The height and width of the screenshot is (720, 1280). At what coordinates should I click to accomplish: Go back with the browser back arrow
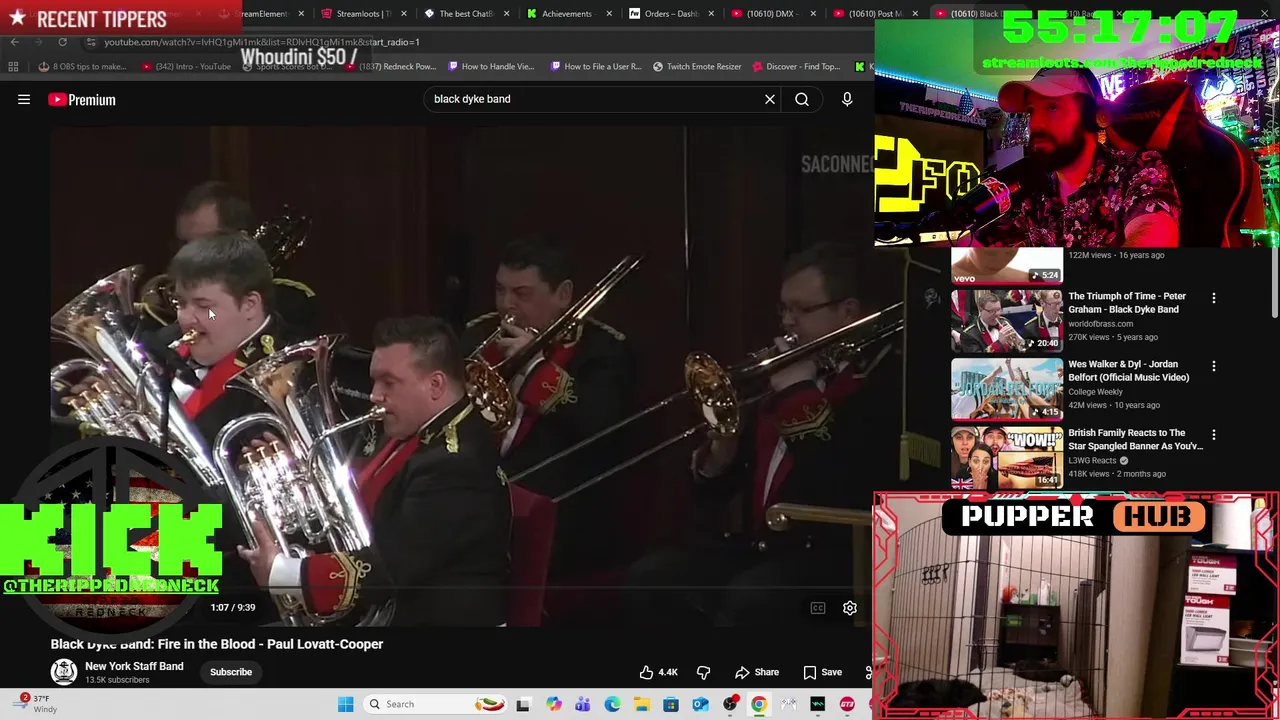coord(14,42)
